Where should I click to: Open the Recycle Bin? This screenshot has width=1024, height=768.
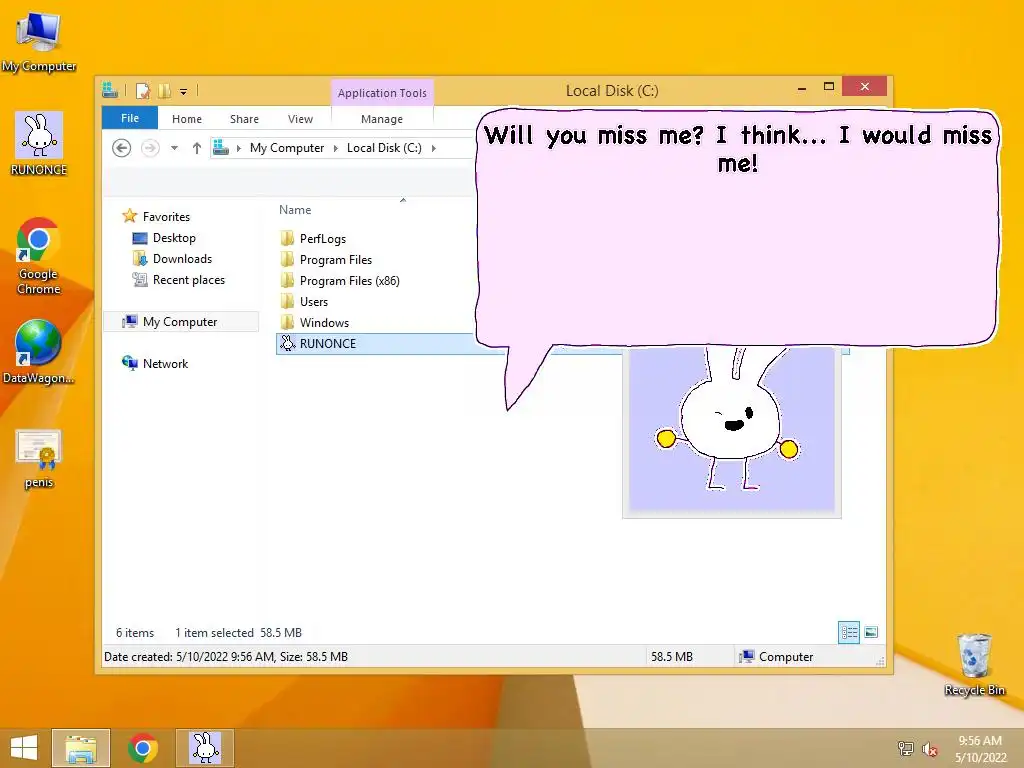[x=974, y=665]
